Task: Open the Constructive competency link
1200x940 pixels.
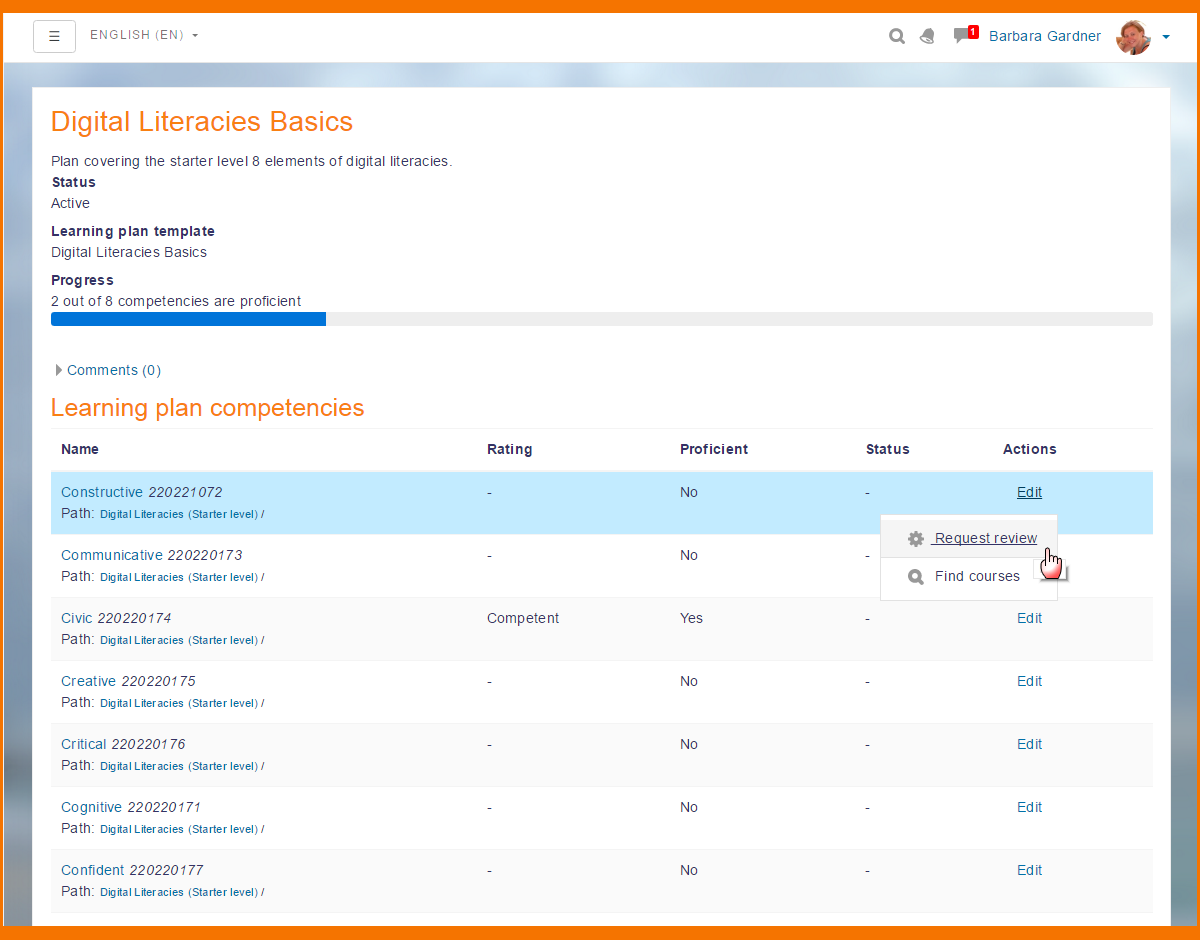Action: 102,492
